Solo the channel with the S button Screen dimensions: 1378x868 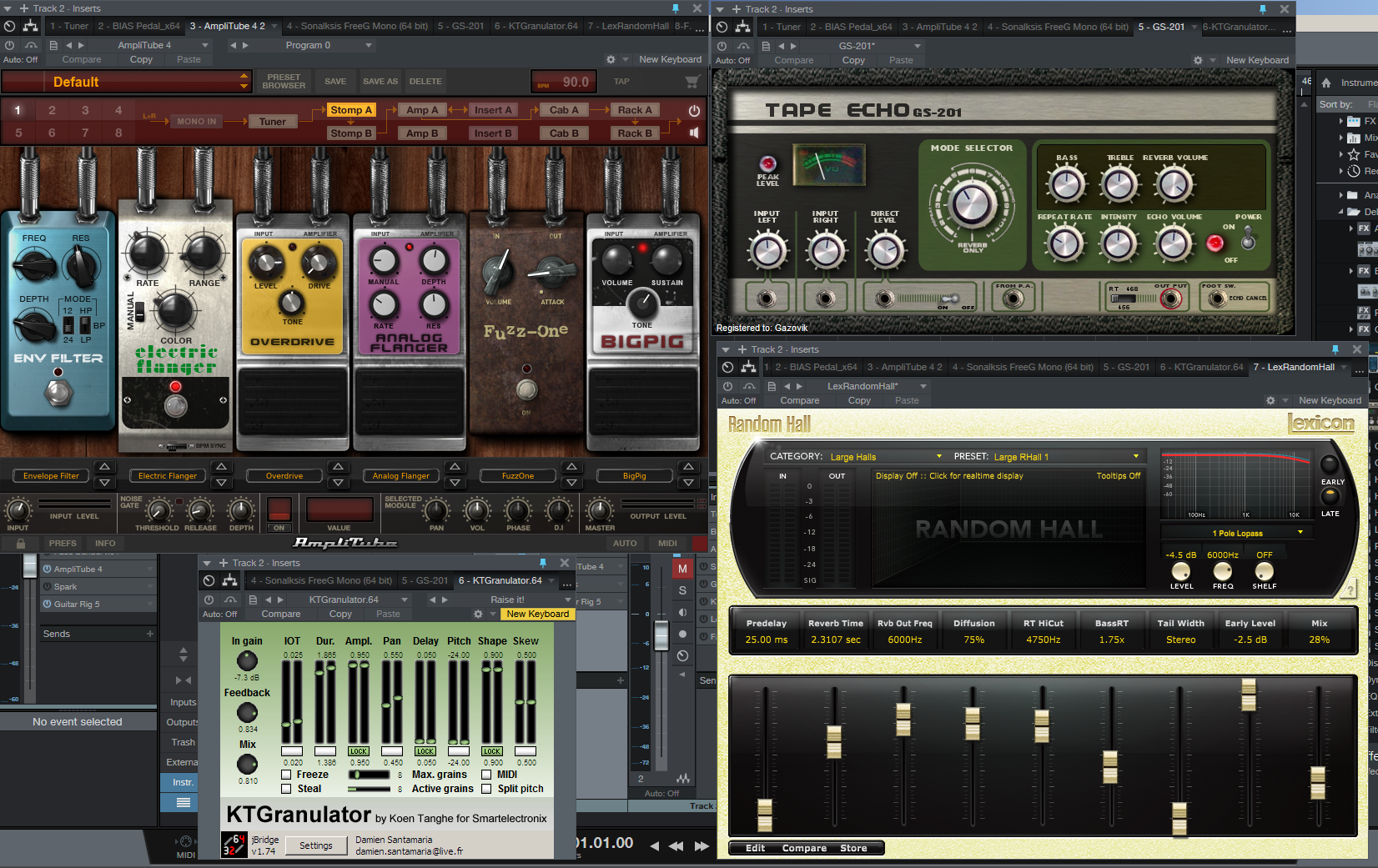682,590
